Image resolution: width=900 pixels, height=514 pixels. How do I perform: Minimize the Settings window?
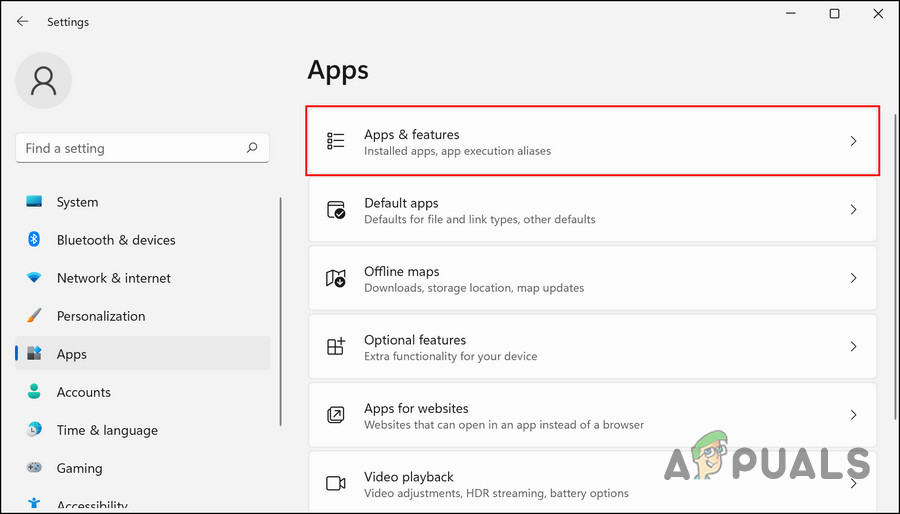(x=791, y=14)
